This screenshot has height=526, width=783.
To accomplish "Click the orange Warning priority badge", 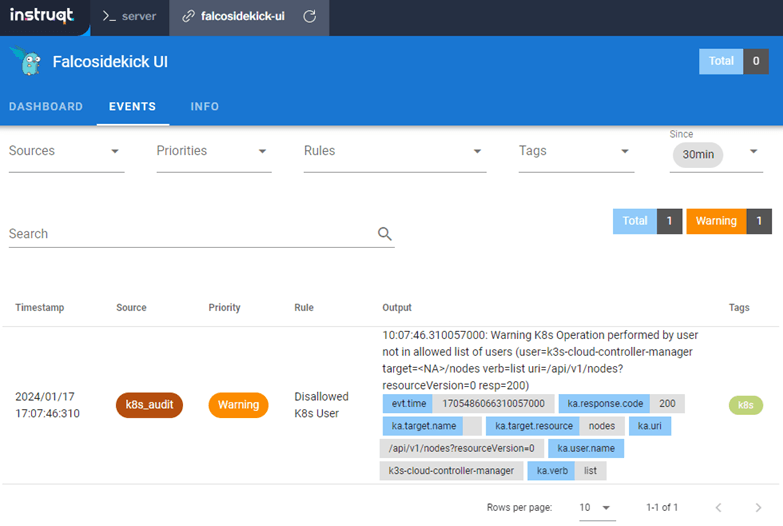I will (238, 405).
